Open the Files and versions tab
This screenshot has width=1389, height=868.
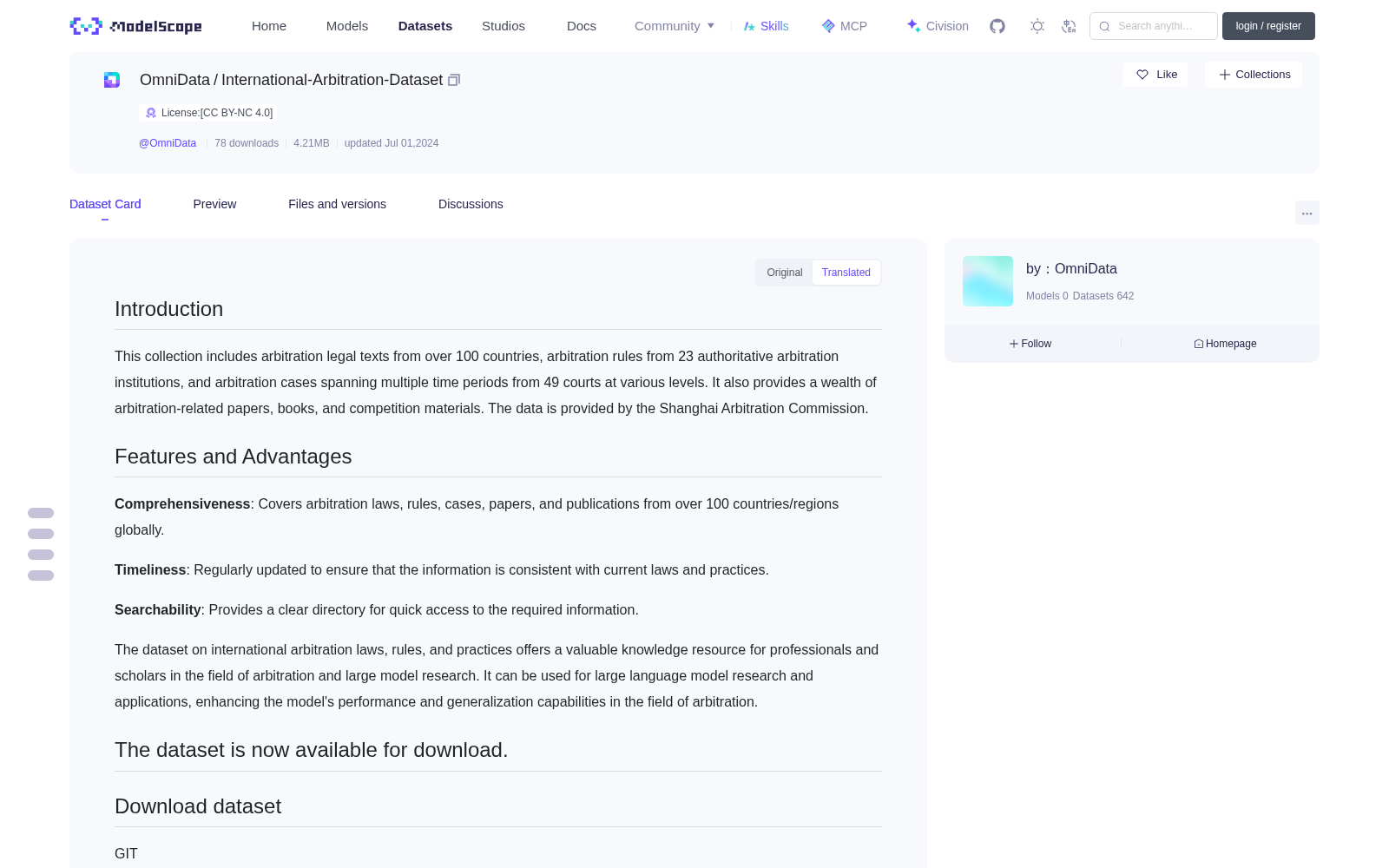(337, 204)
